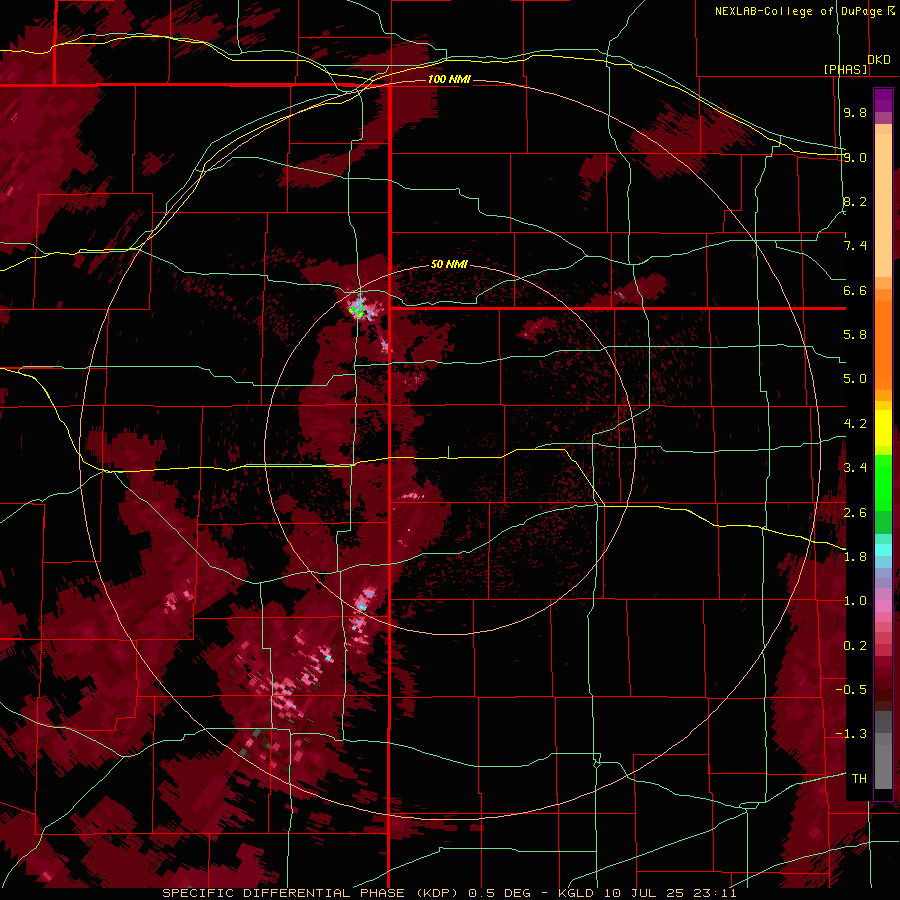Click the 8.2 value on the color scale
Viewport: 900px width, 900px height.
[x=855, y=201]
